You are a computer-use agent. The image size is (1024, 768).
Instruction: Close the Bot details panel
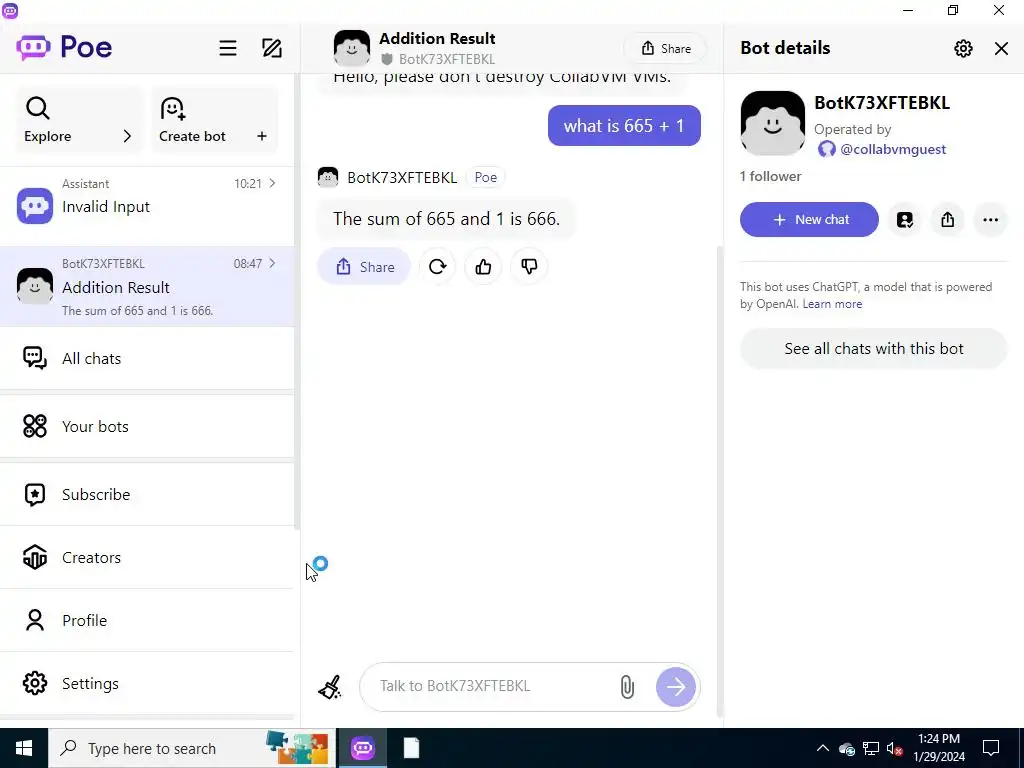[x=1001, y=48]
